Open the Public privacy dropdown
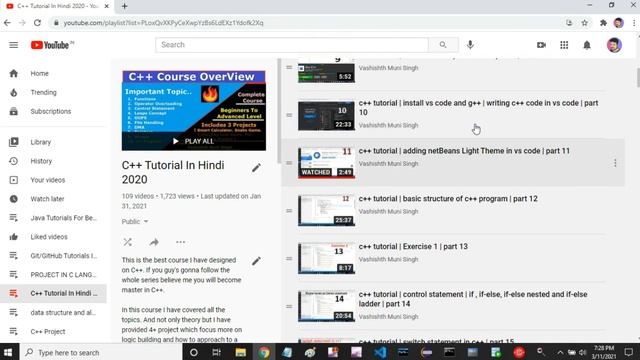The width and height of the screenshot is (640, 360). (x=135, y=222)
